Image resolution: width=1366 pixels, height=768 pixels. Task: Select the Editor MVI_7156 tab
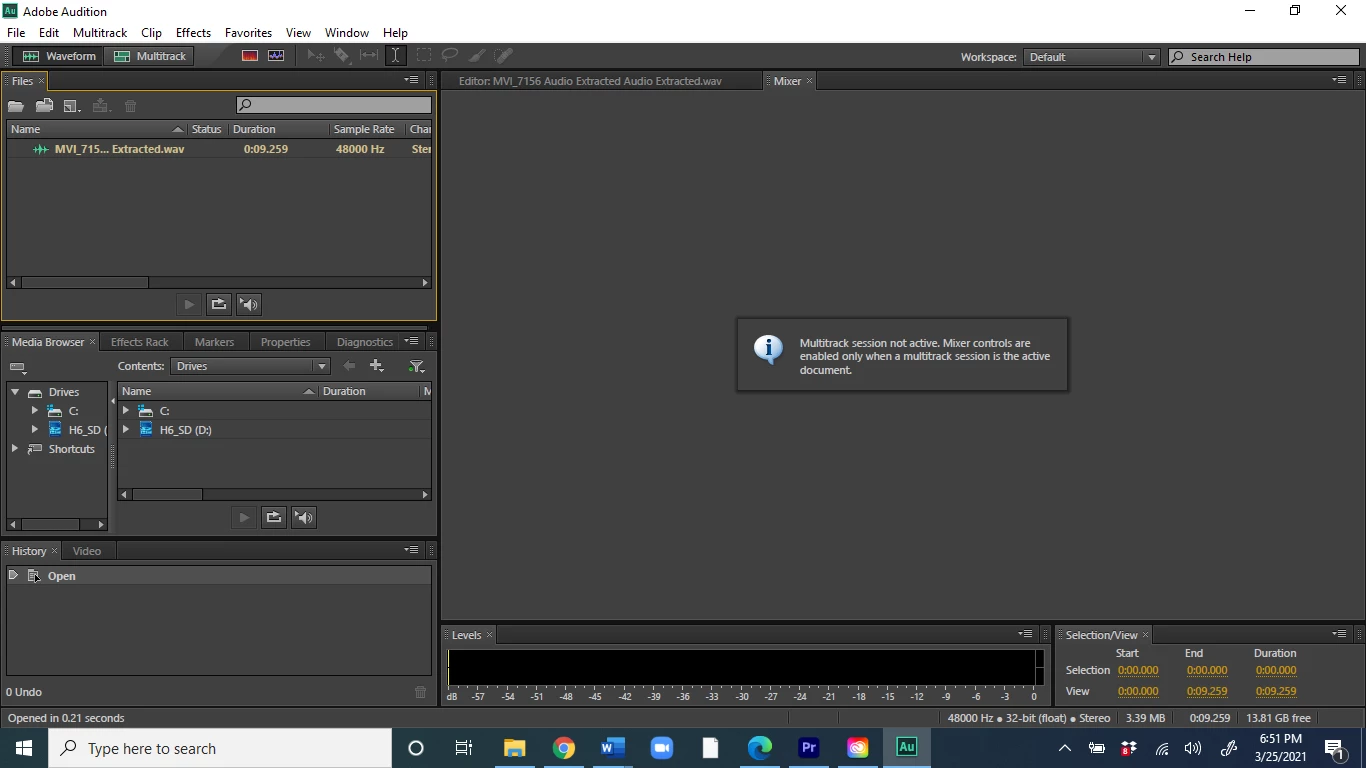click(590, 81)
